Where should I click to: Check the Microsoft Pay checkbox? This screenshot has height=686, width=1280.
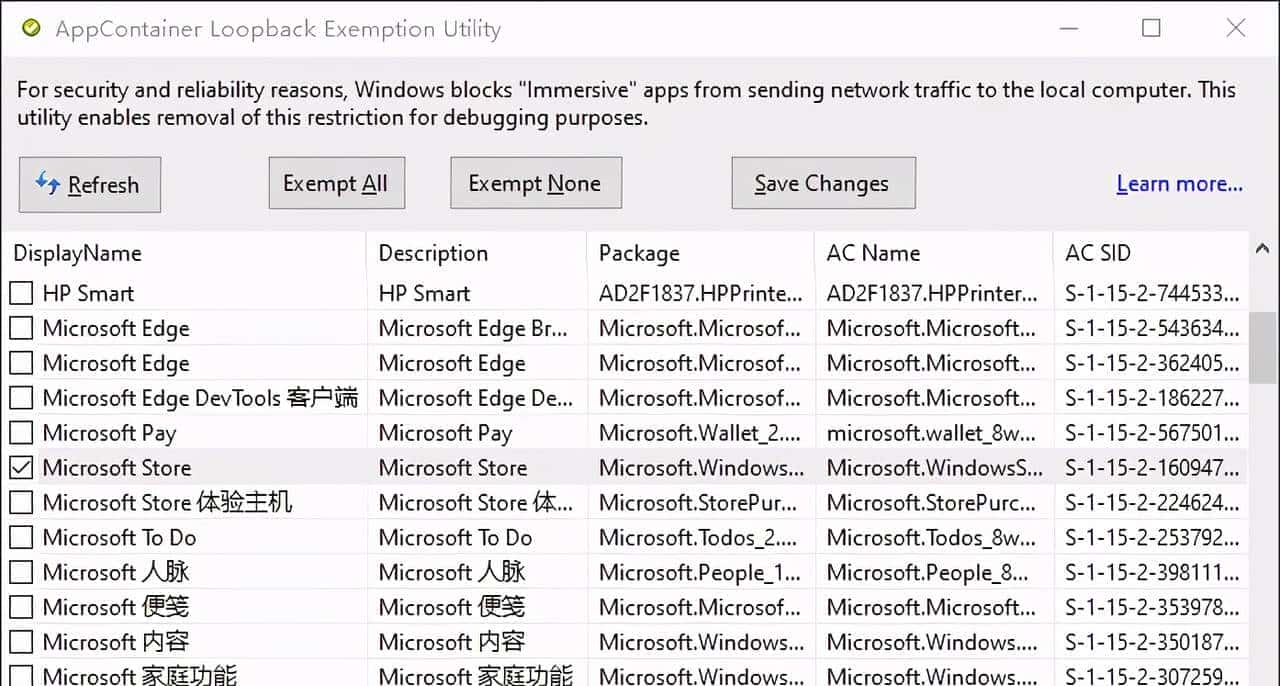pyautogui.click(x=21, y=432)
